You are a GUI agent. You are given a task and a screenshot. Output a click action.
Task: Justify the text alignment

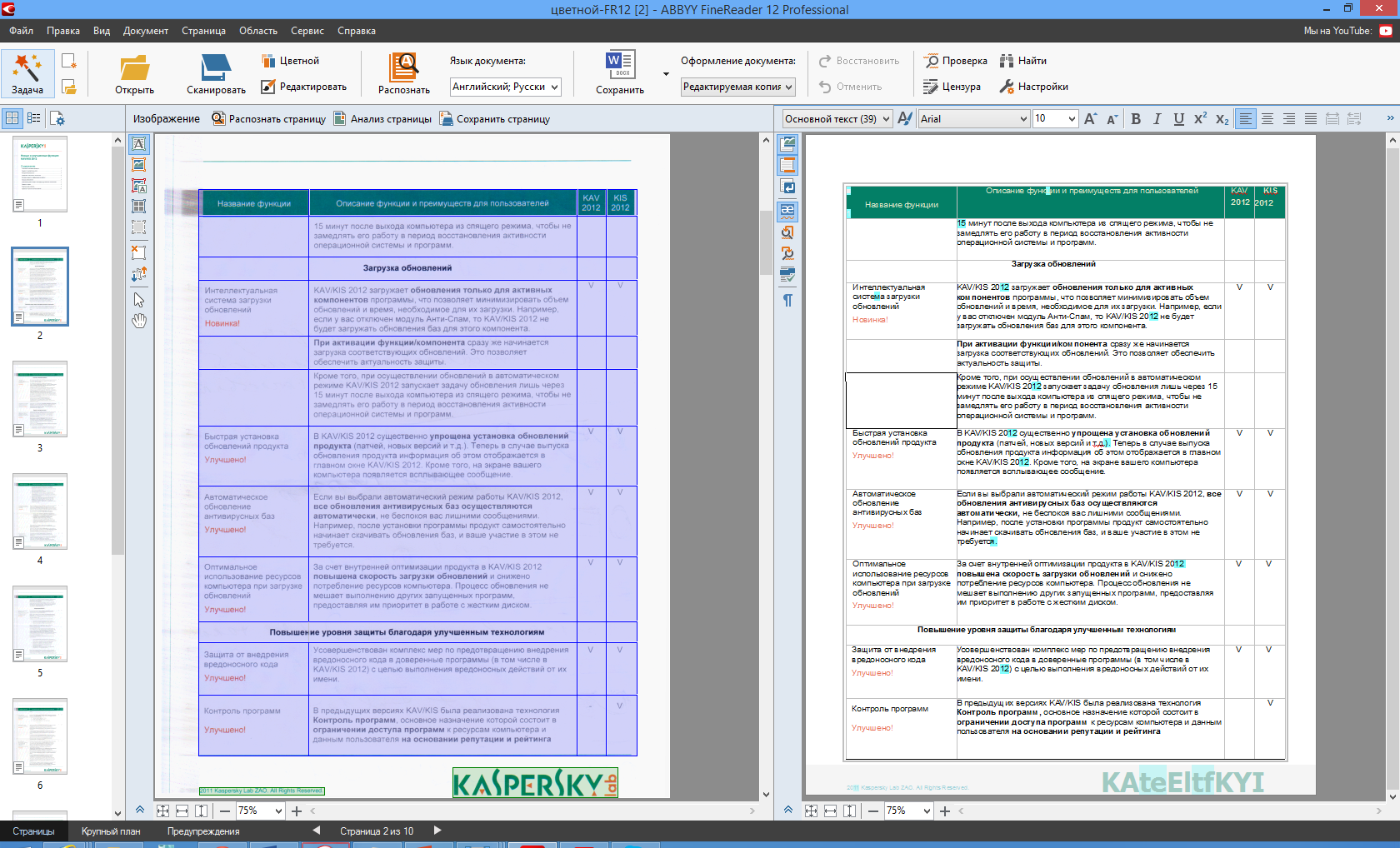point(1311,118)
